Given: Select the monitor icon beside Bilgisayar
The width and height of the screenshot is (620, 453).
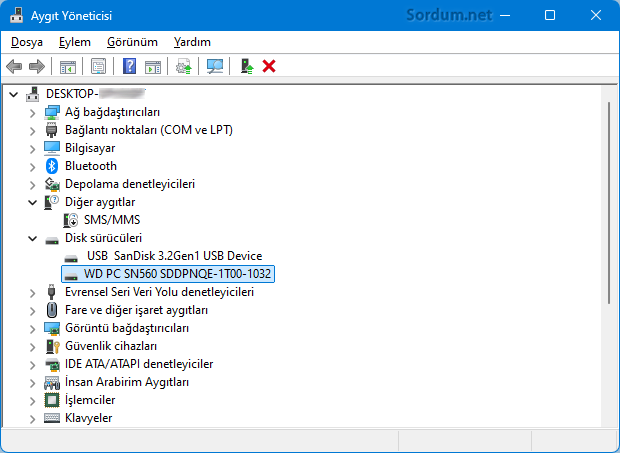Looking at the screenshot, I should [52, 148].
